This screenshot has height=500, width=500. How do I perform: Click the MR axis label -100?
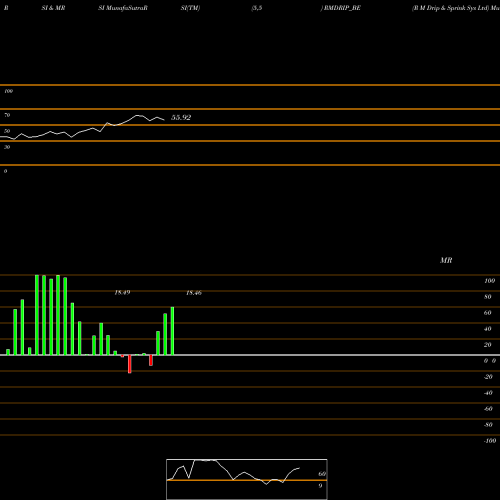pos(490,441)
